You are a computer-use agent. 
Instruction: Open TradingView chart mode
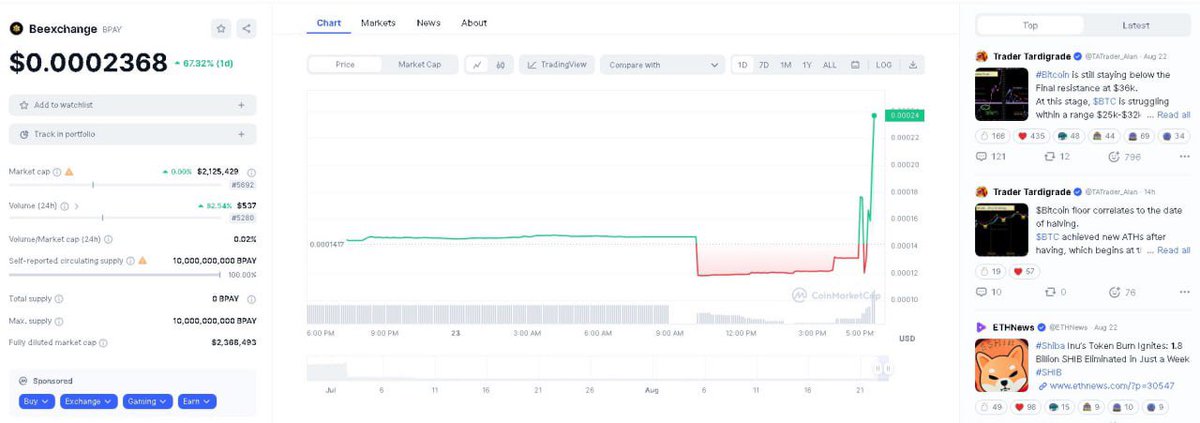(556, 65)
